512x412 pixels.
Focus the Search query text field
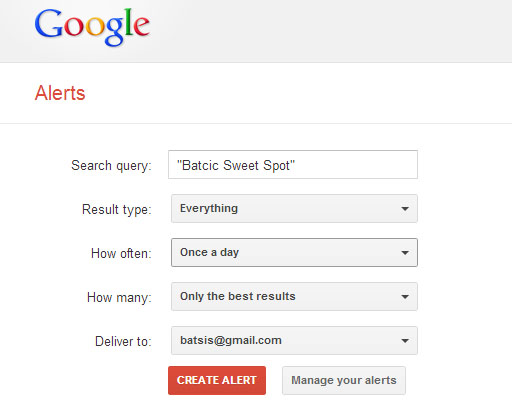293,165
